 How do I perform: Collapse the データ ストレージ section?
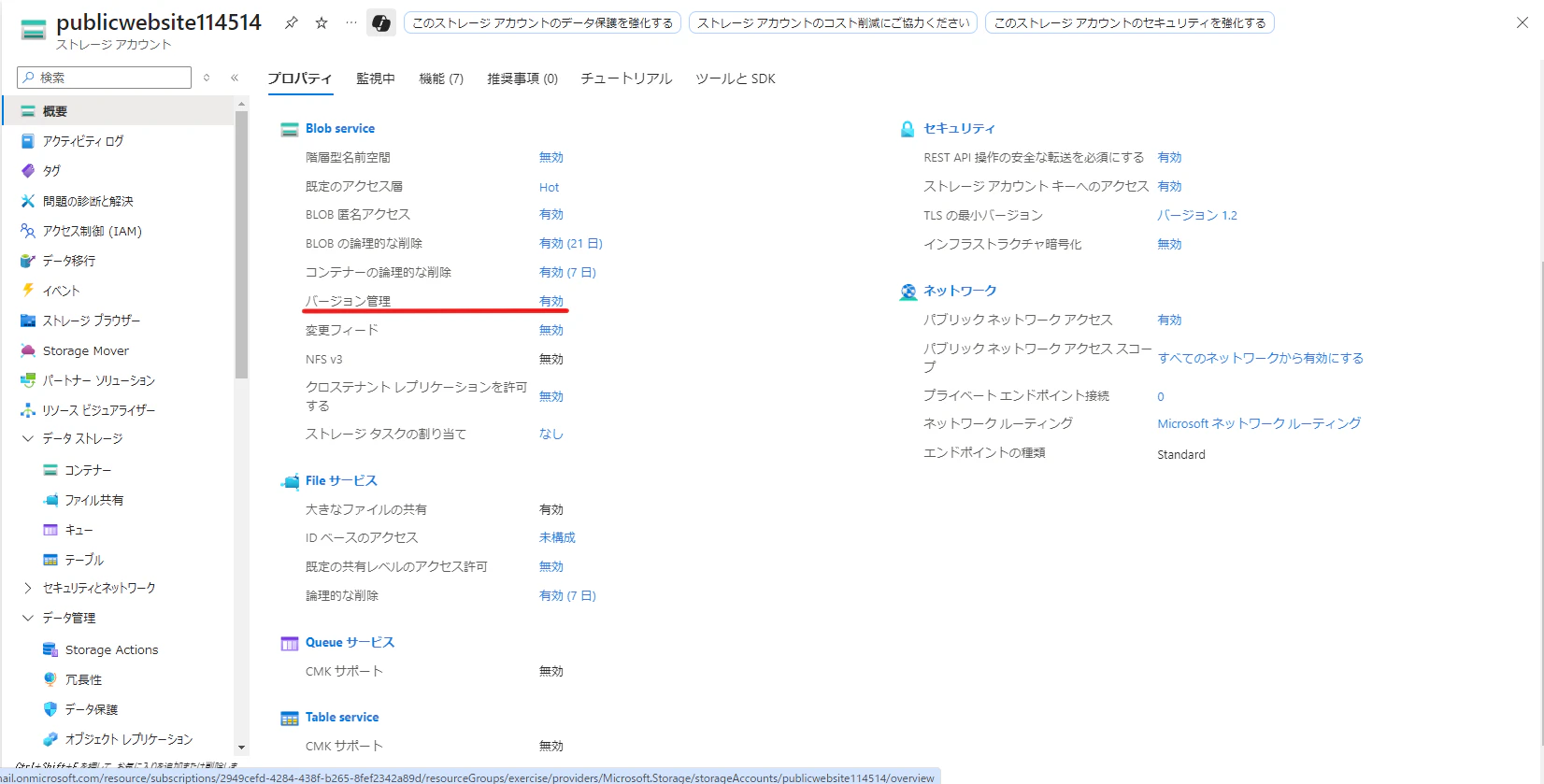[x=28, y=438]
